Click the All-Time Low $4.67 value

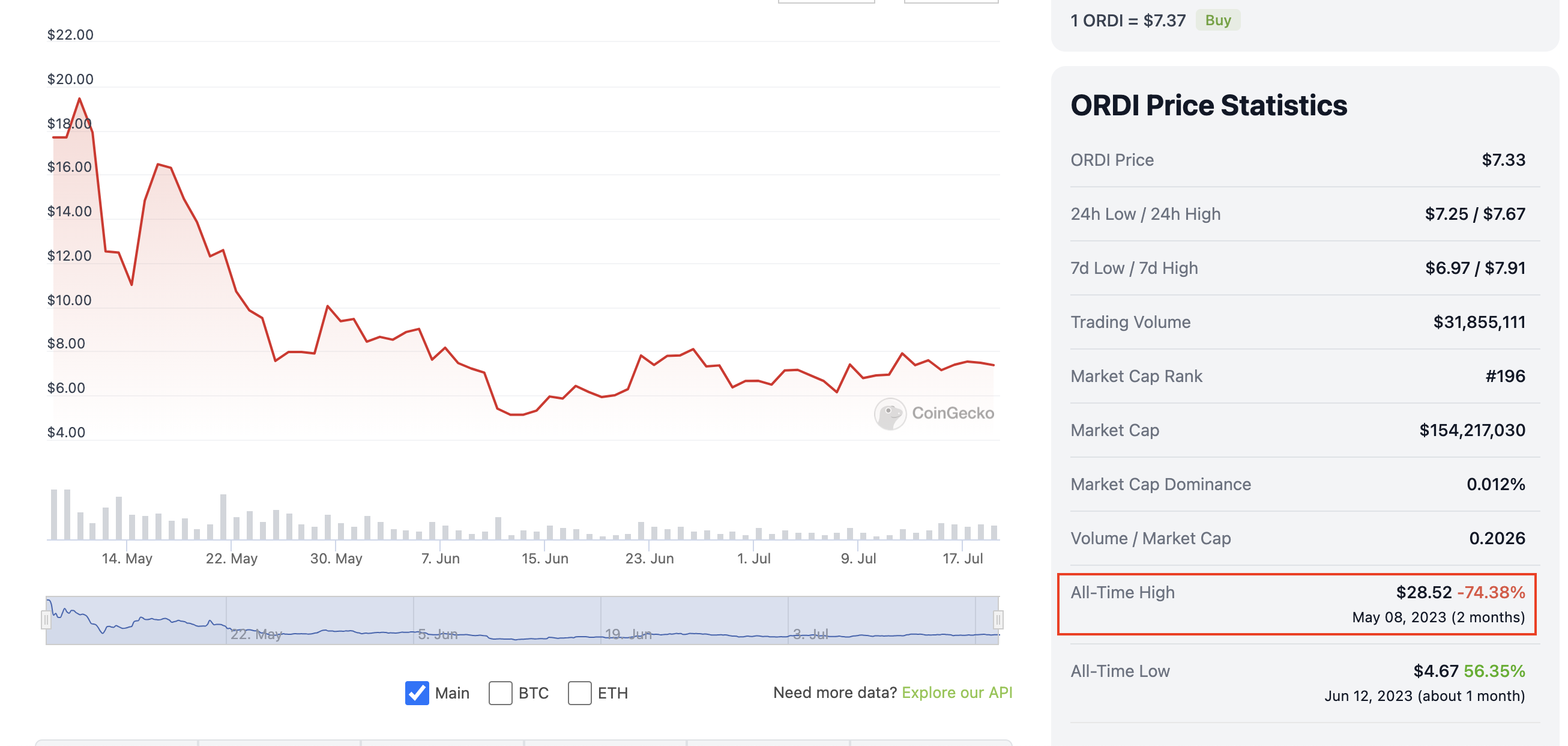[1435, 670]
